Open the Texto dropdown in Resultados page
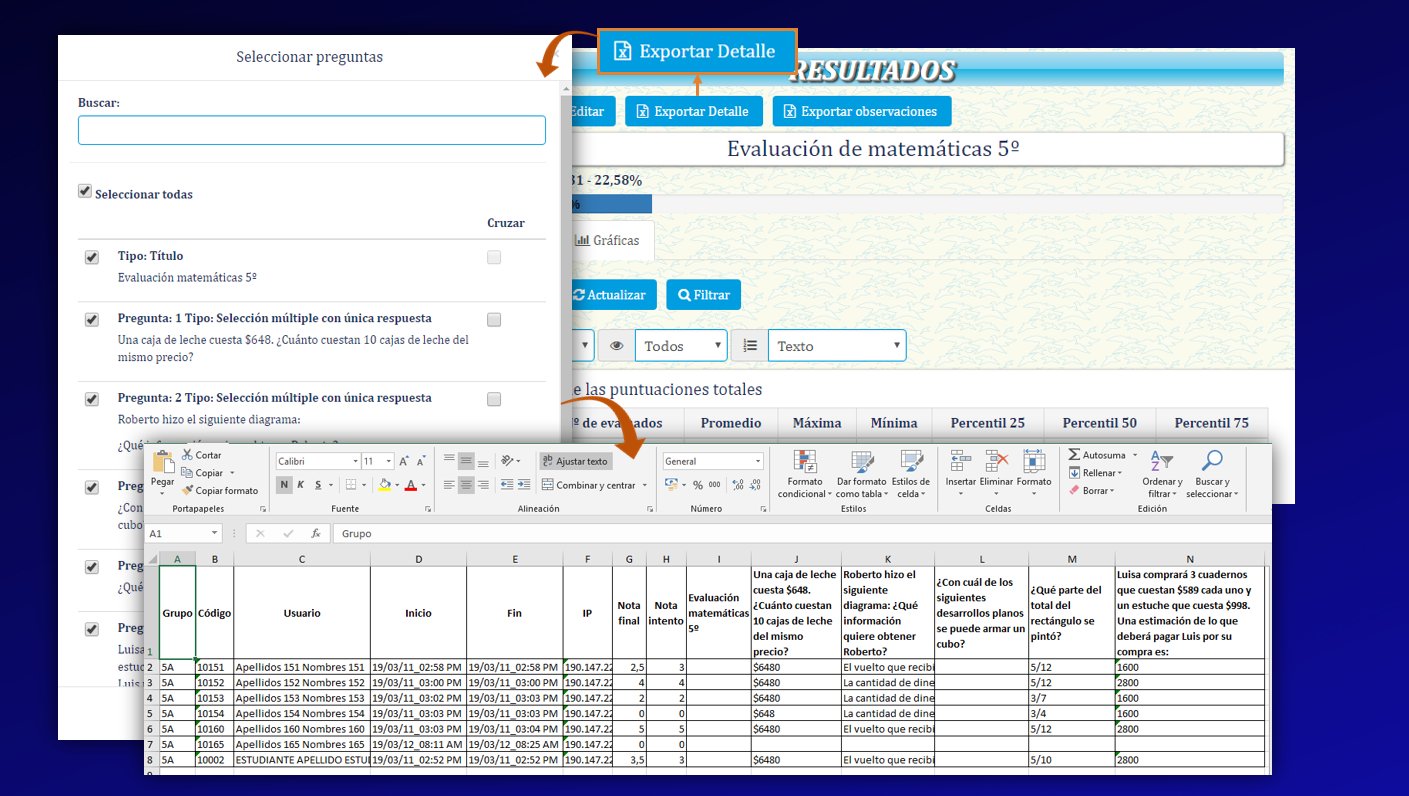 [837, 346]
